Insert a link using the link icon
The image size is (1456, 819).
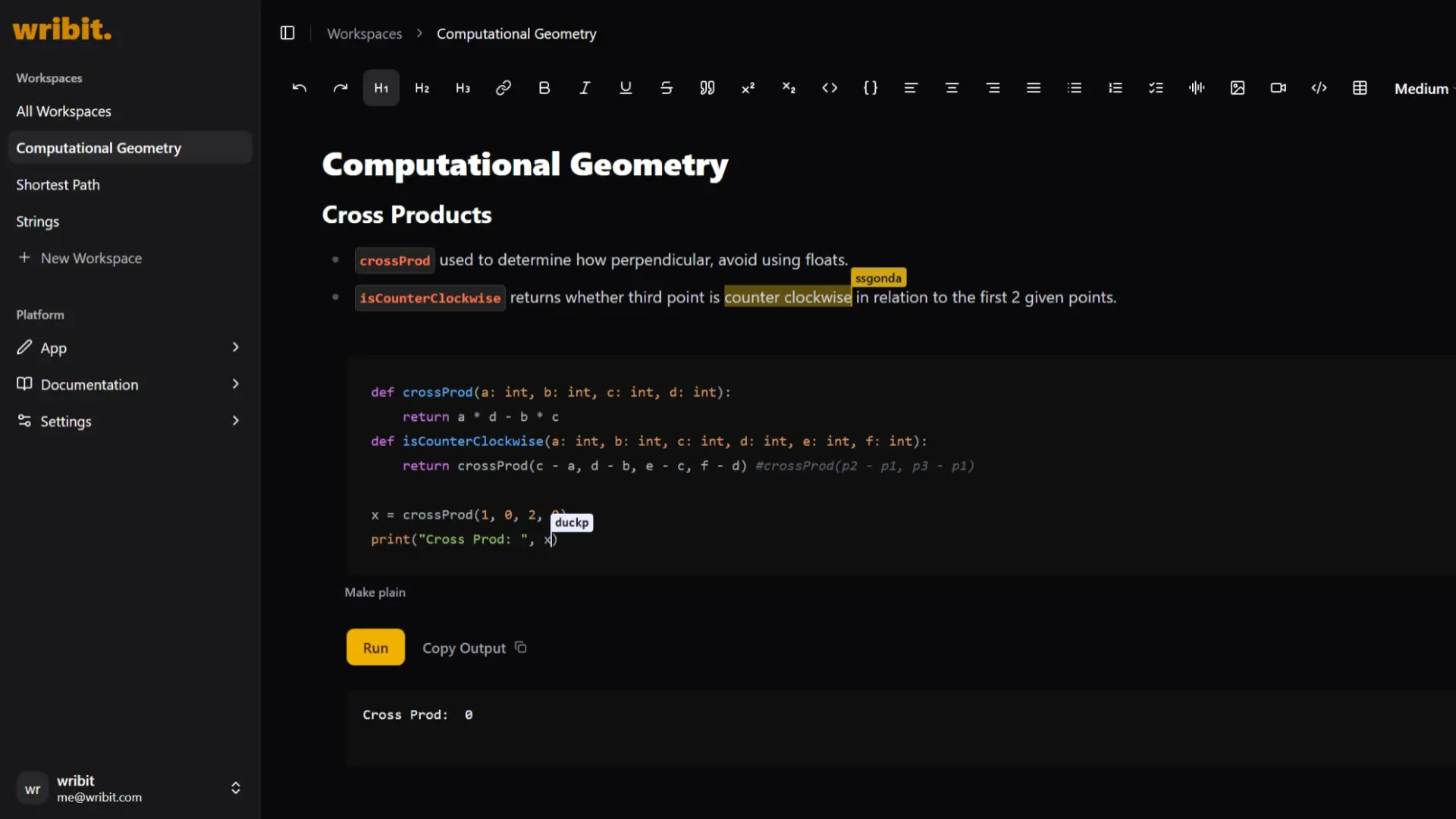503,88
